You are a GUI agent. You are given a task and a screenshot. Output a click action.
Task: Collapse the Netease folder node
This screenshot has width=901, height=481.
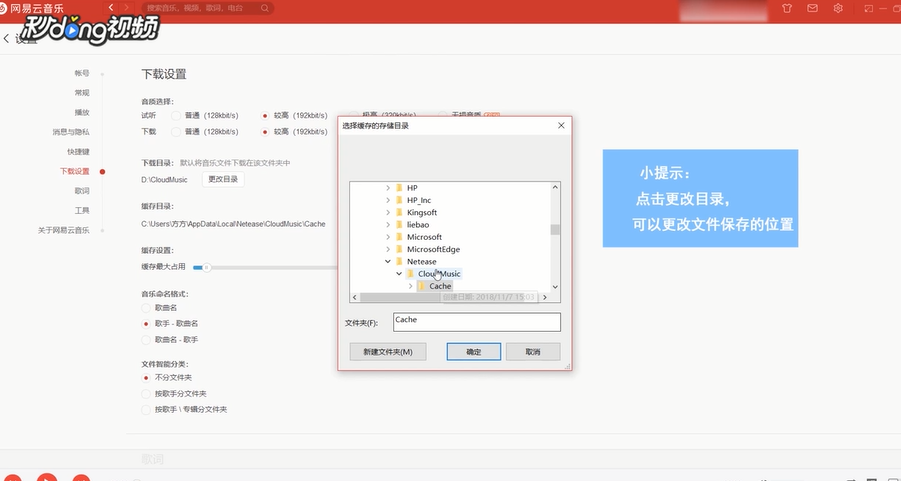388,261
